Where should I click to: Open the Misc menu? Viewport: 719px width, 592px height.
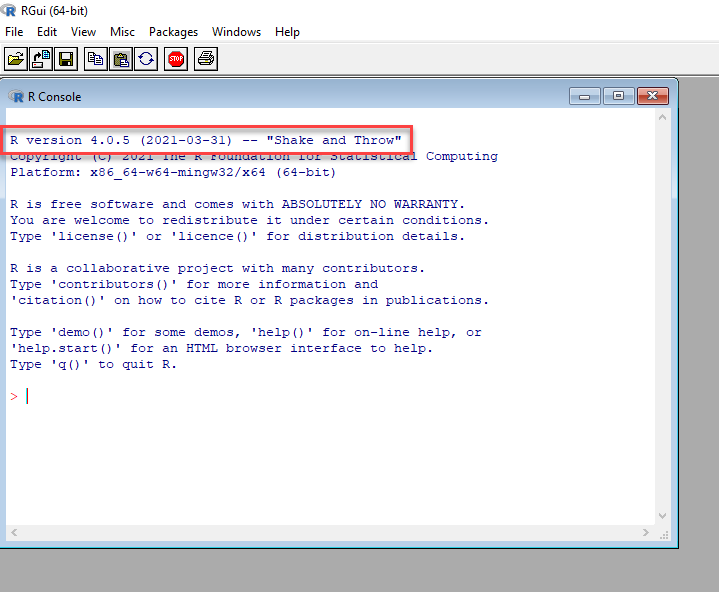click(122, 32)
